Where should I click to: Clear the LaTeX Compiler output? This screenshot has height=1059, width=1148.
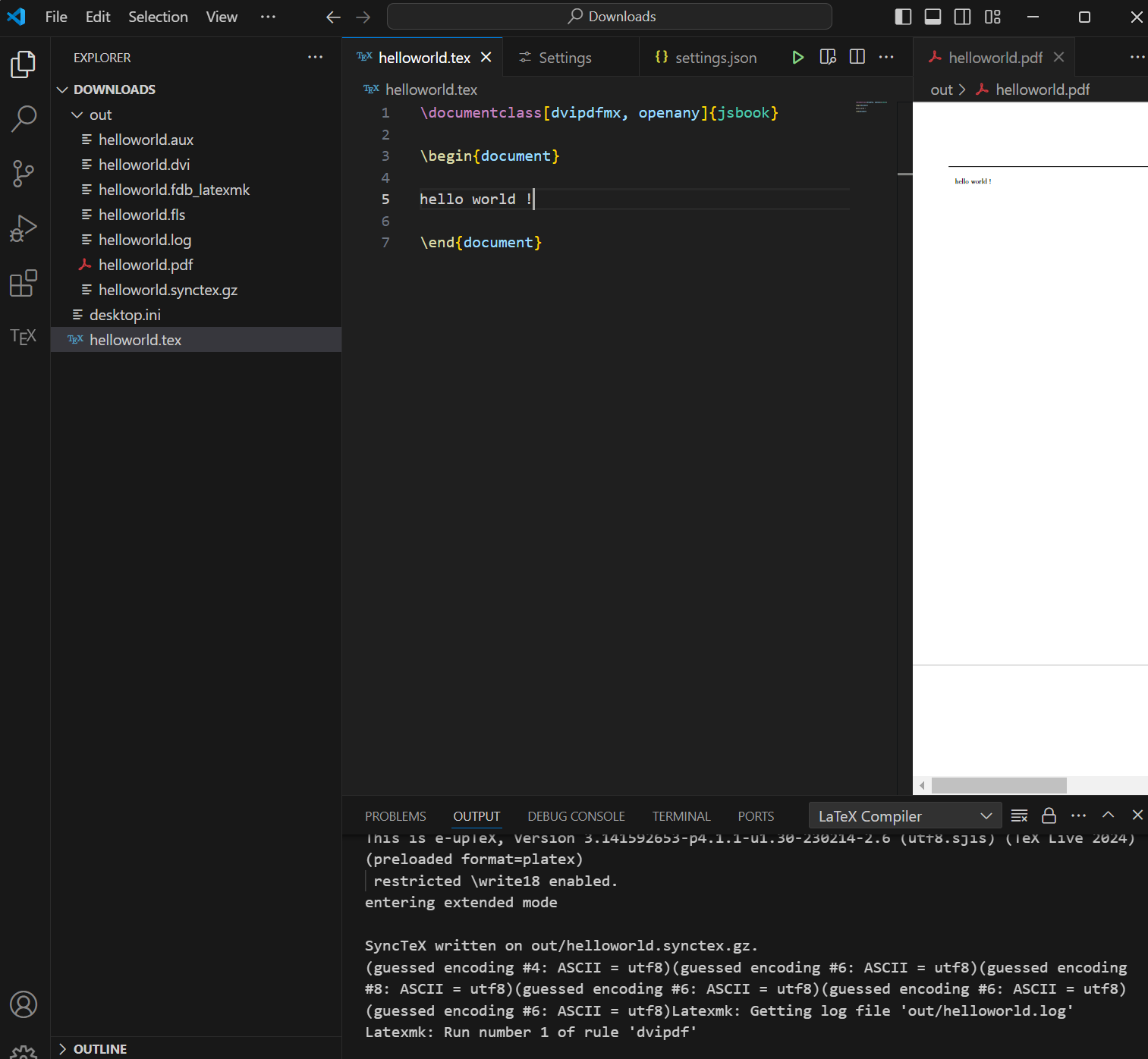tap(1019, 815)
